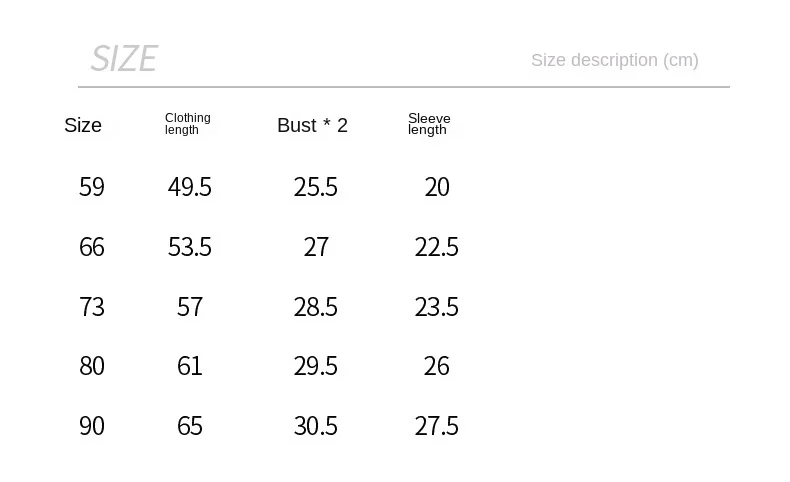Click bust value 25.5

[x=315, y=187]
